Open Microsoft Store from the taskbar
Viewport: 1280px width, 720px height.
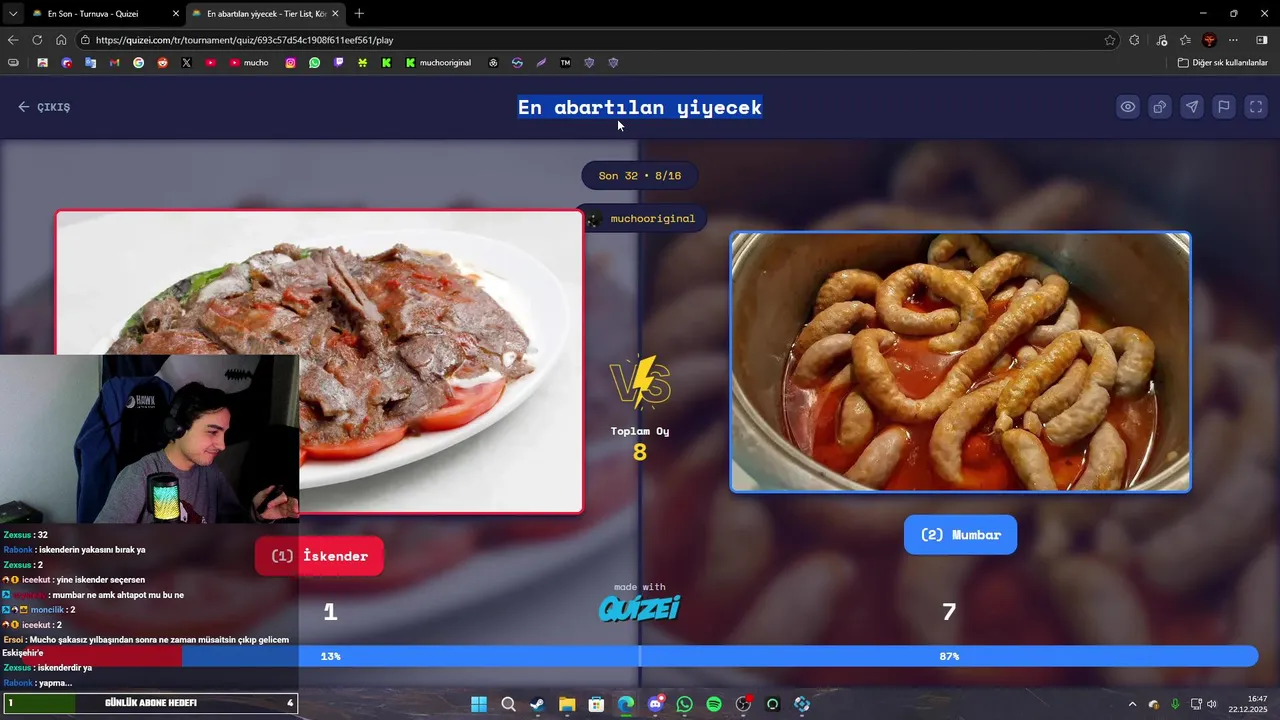pos(596,704)
